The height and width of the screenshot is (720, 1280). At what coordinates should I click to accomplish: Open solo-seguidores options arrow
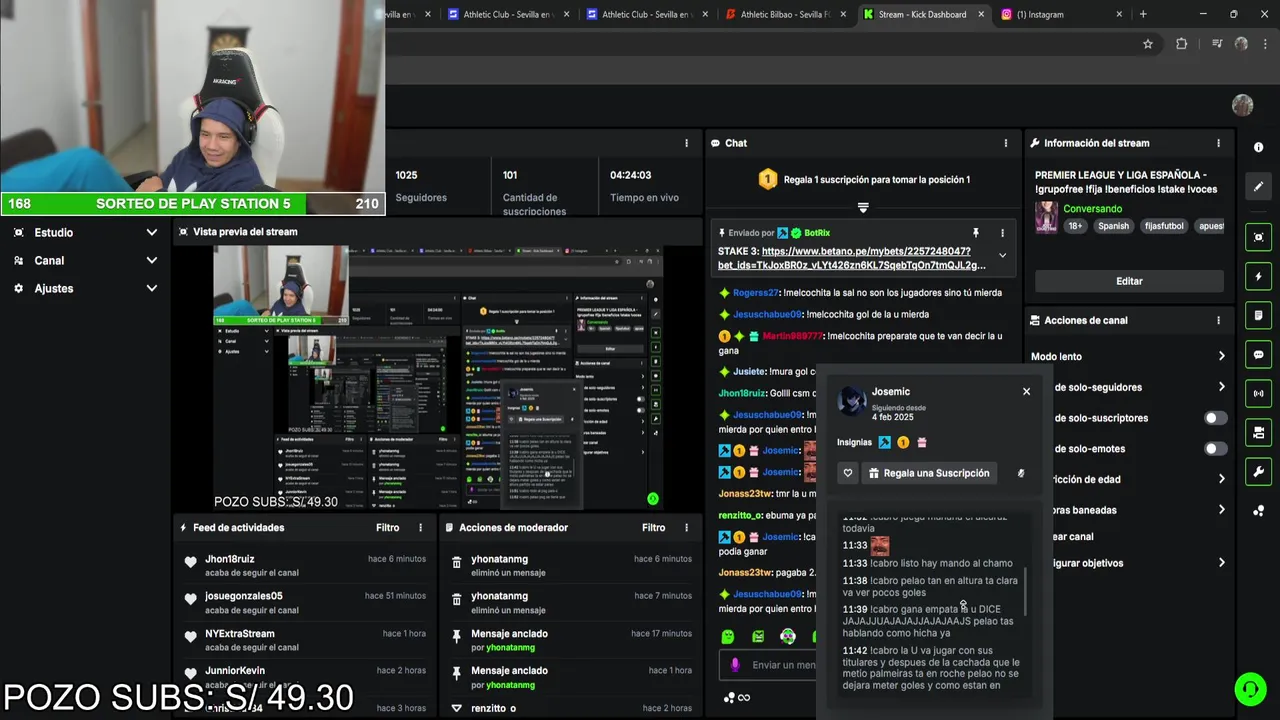pyautogui.click(x=1221, y=387)
